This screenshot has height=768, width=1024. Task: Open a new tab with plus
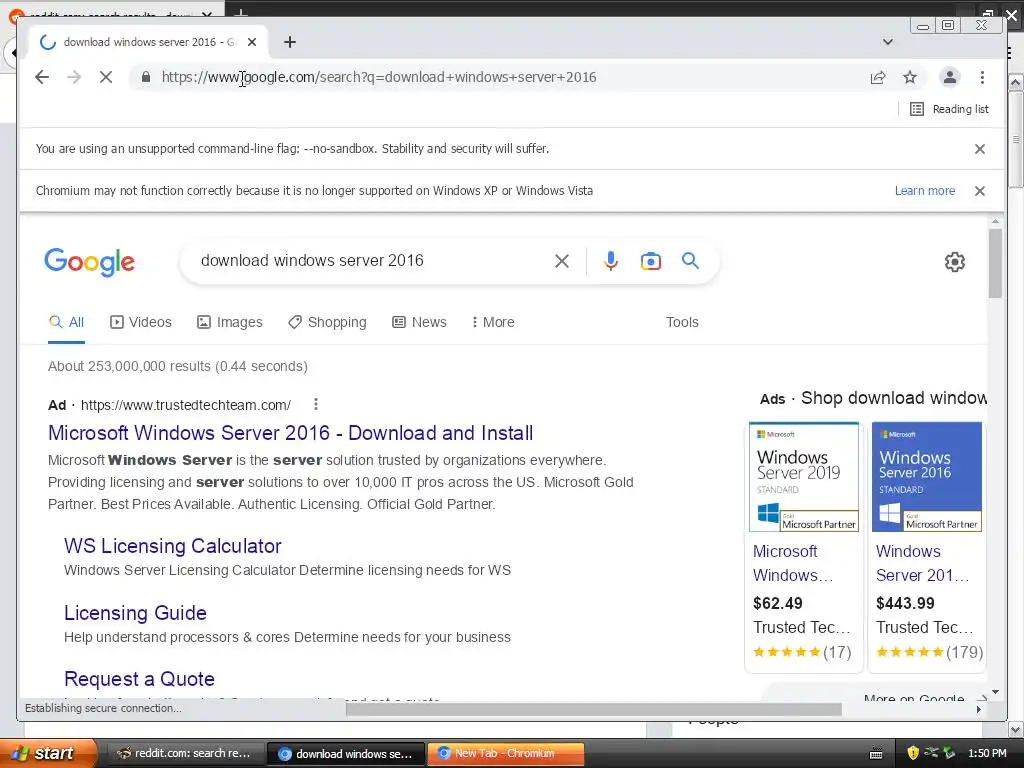(290, 42)
